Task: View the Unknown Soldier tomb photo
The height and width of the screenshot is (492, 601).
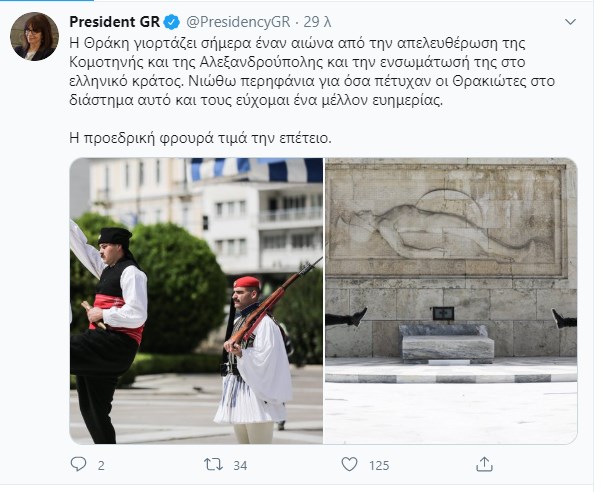Action: click(x=451, y=301)
